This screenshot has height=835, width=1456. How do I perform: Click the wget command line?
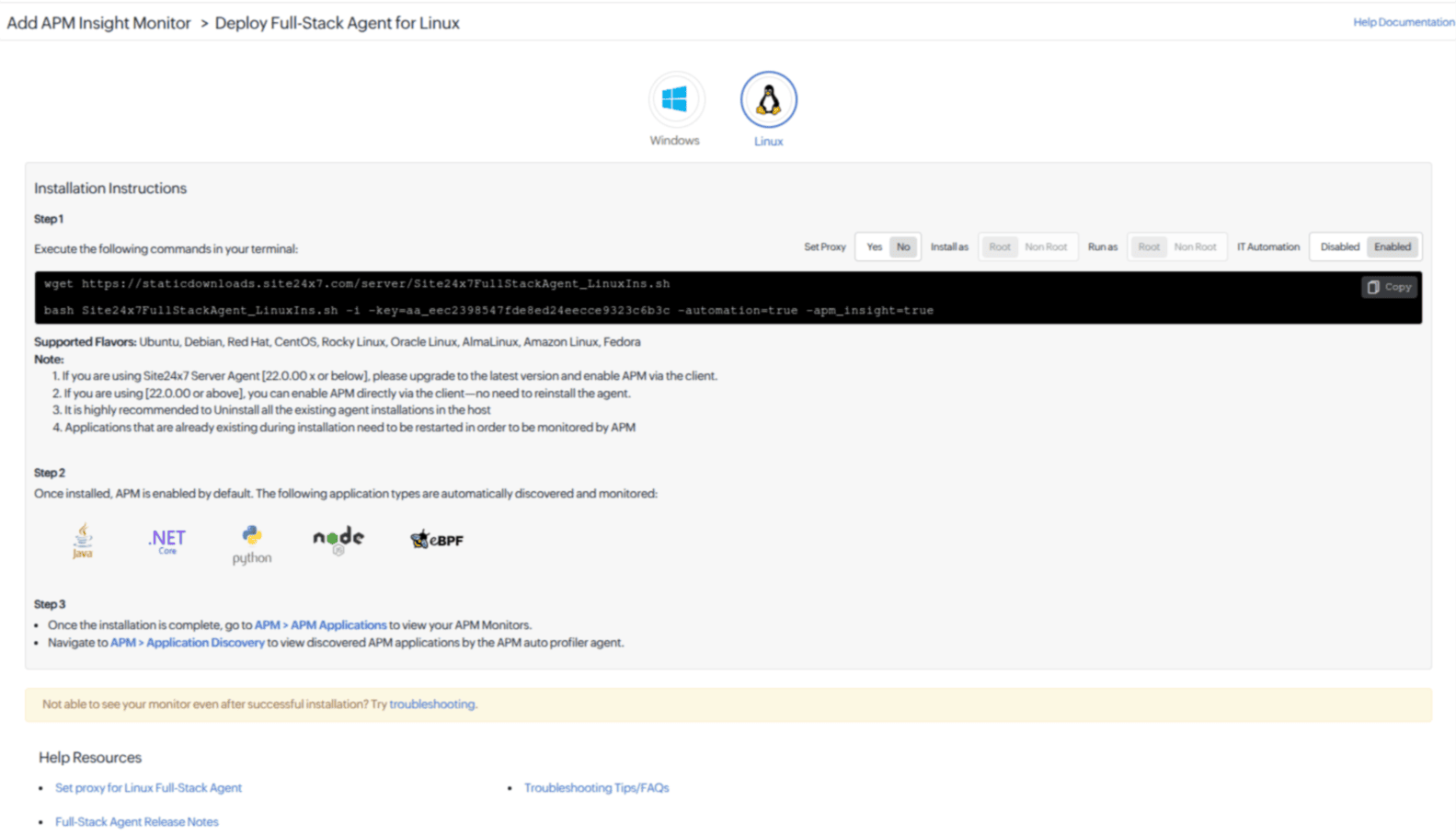coord(357,284)
